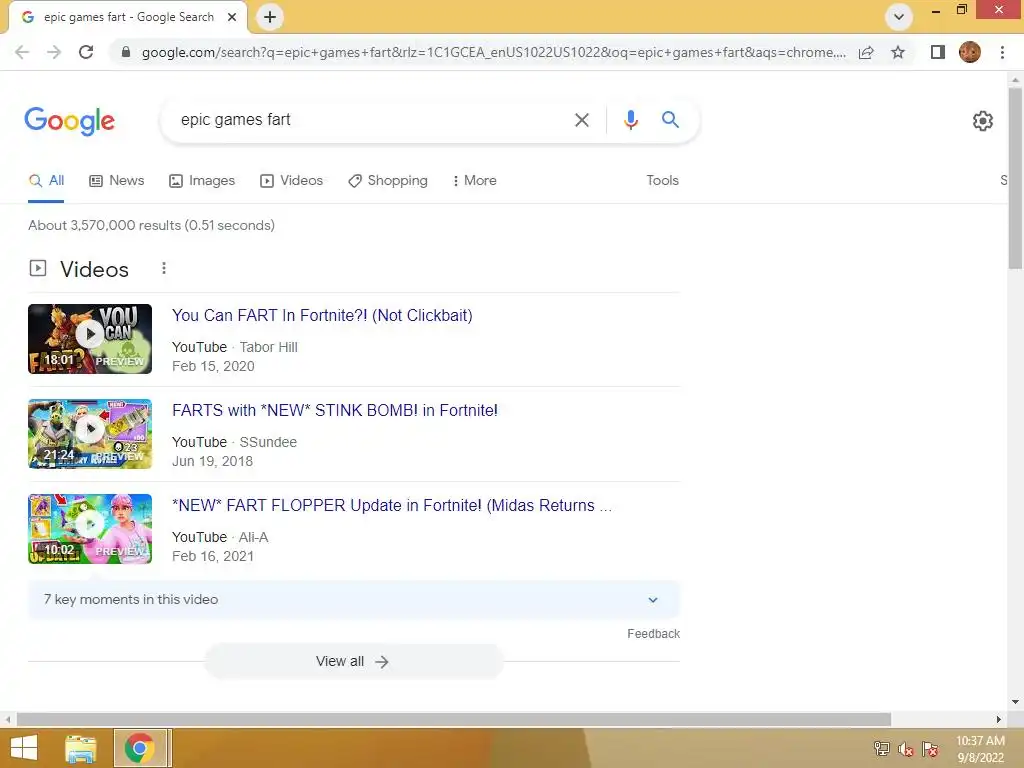Switch to the Shopping tab
Image resolution: width=1024 pixels, height=768 pixels.
pos(388,181)
